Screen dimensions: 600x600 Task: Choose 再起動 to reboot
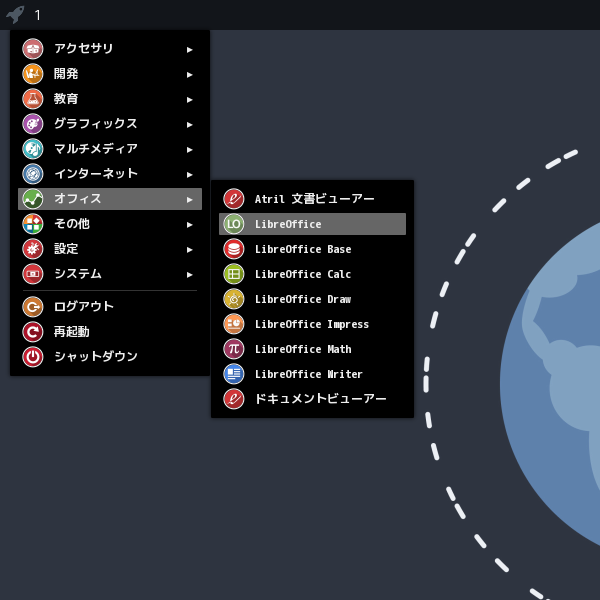(110, 332)
